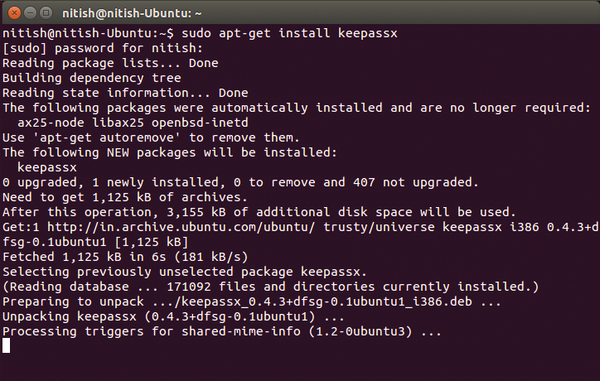Click the 'openbsd-inetd' package name
600x381 pixels.
(x=200, y=123)
